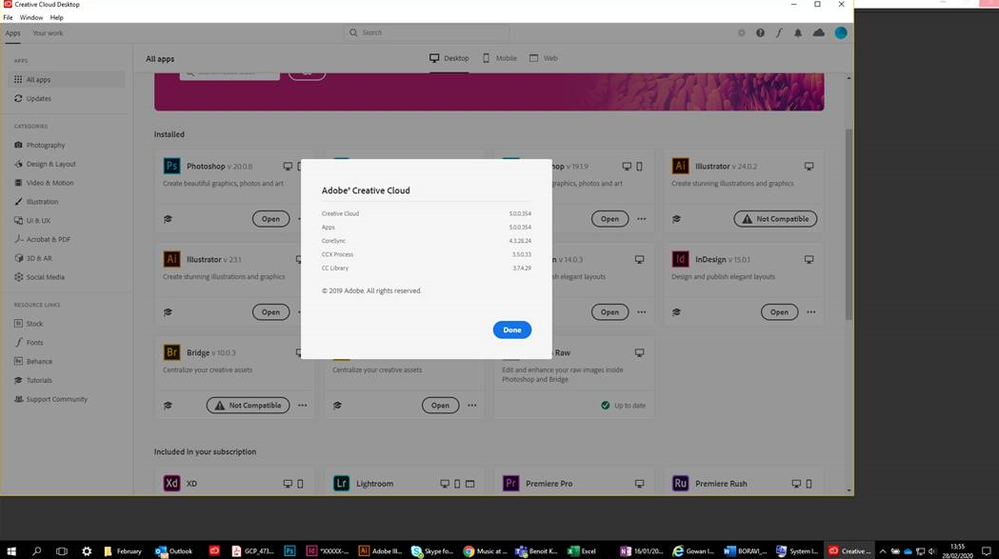Open tutorials icon on Illustrator v23.1 card
This screenshot has height=559, width=999.
[168, 312]
